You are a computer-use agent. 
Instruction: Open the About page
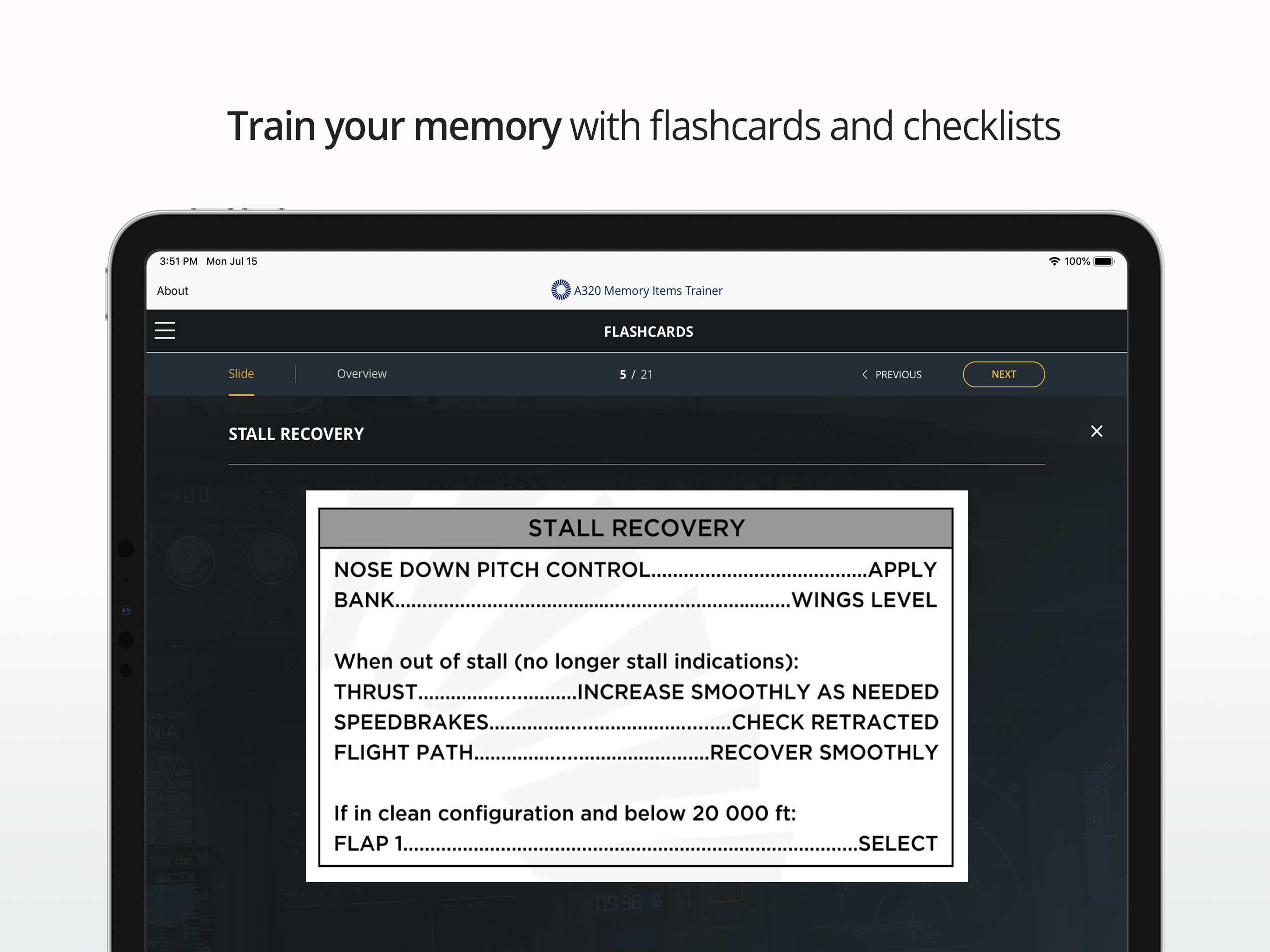pos(172,291)
